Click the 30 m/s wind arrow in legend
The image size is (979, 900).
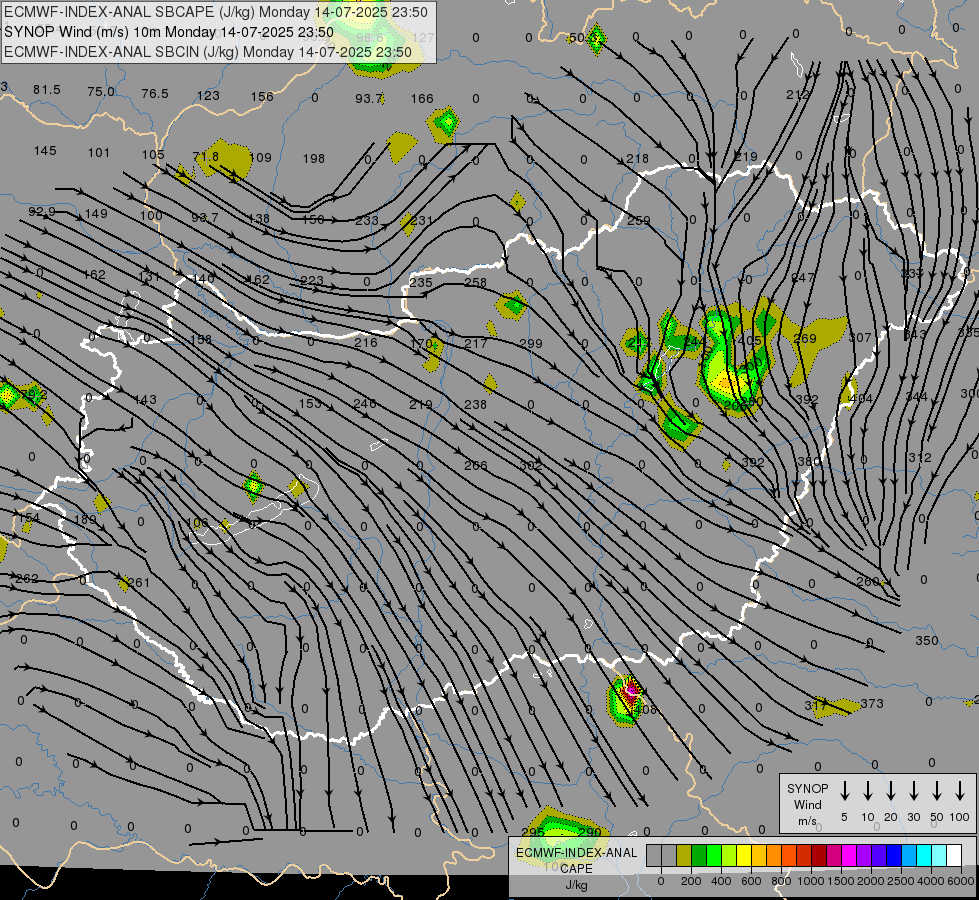tap(914, 791)
